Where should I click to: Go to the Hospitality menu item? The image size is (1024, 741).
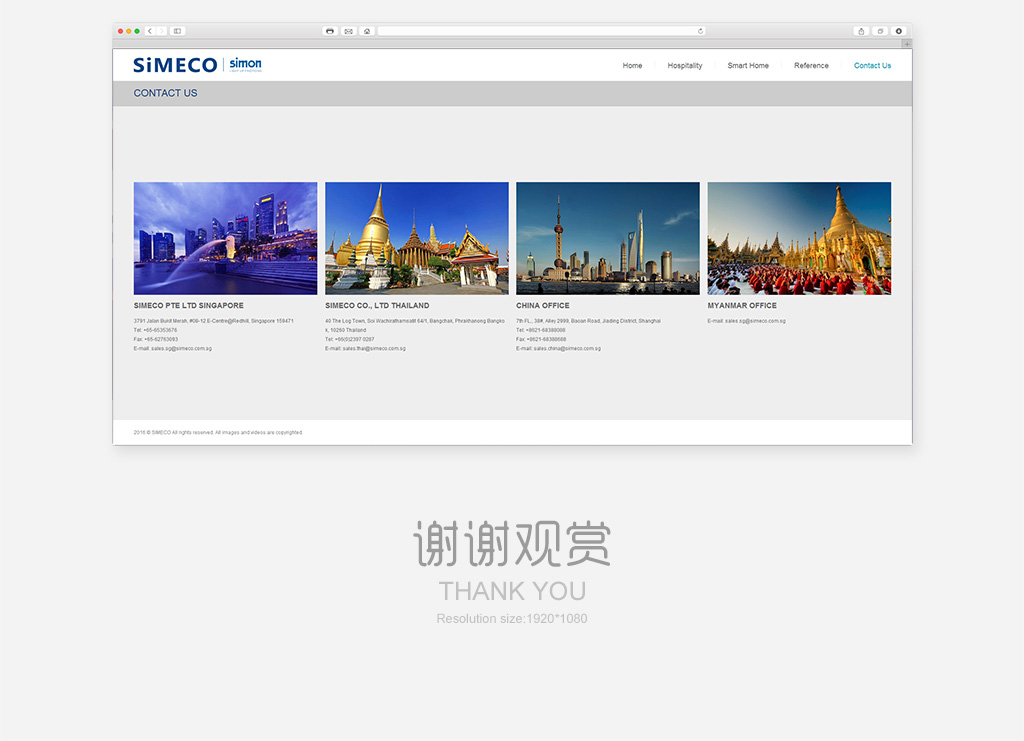(685, 66)
